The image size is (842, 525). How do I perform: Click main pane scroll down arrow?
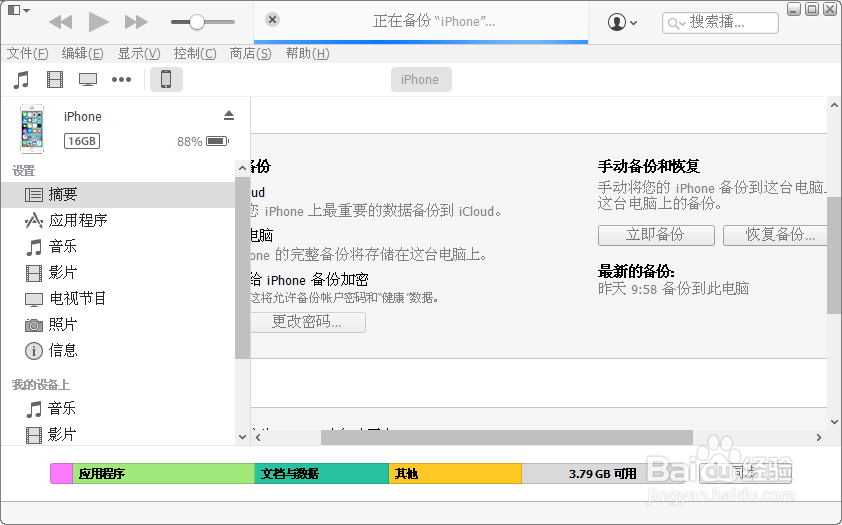coord(834,422)
